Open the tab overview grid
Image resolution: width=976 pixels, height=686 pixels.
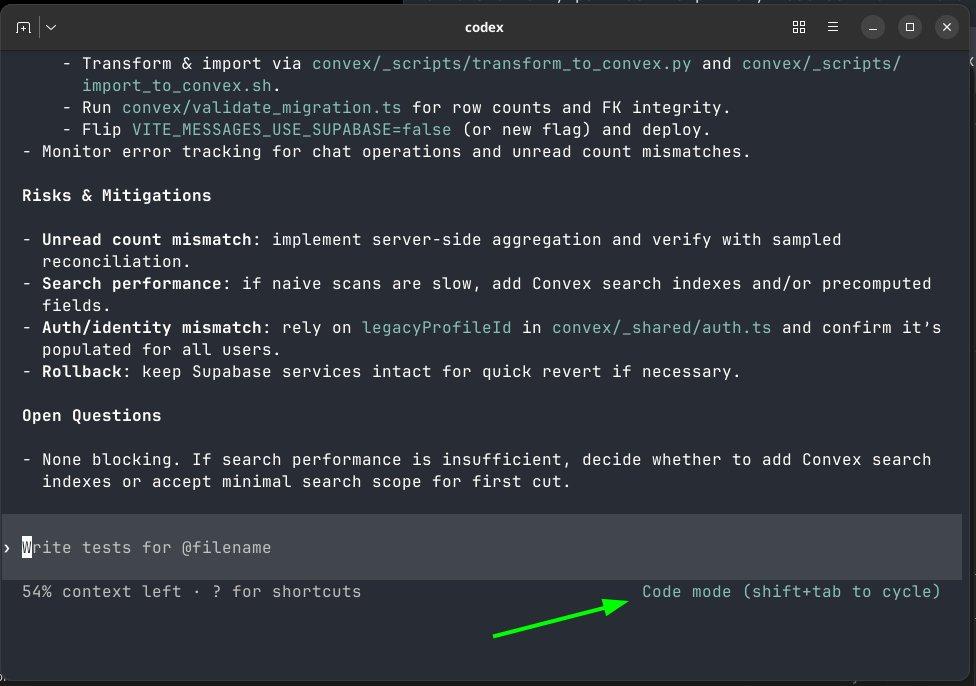[x=798, y=28]
